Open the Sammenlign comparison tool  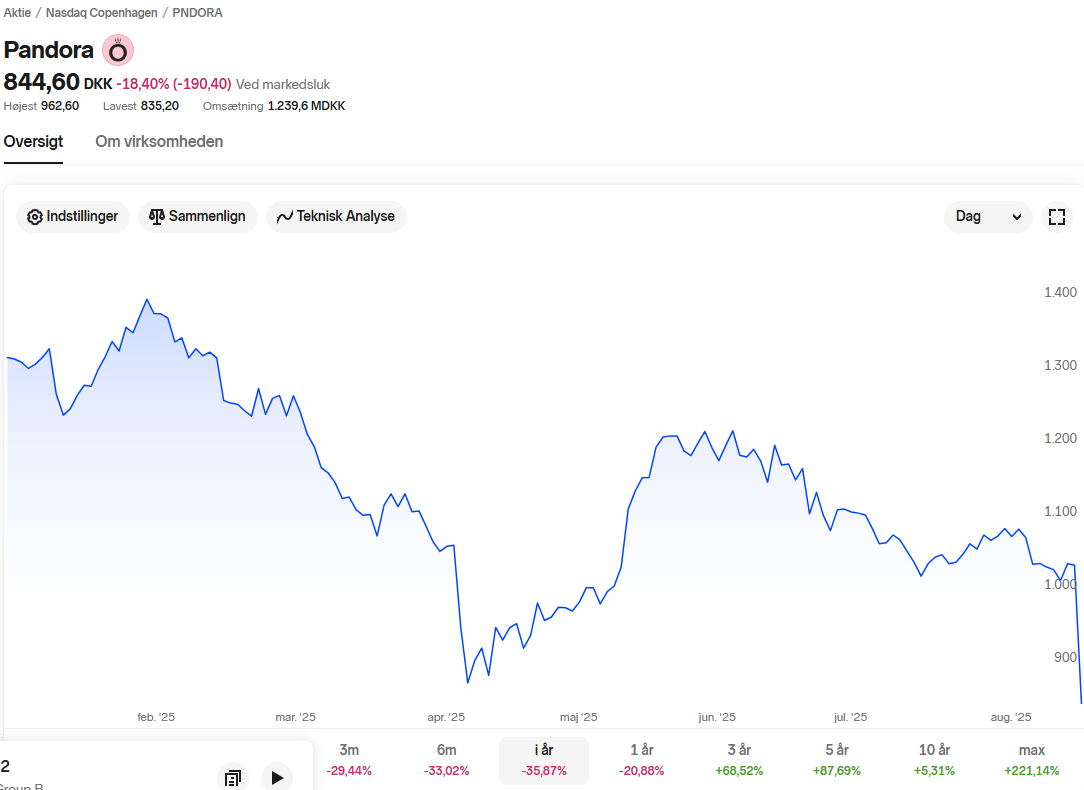[198, 216]
